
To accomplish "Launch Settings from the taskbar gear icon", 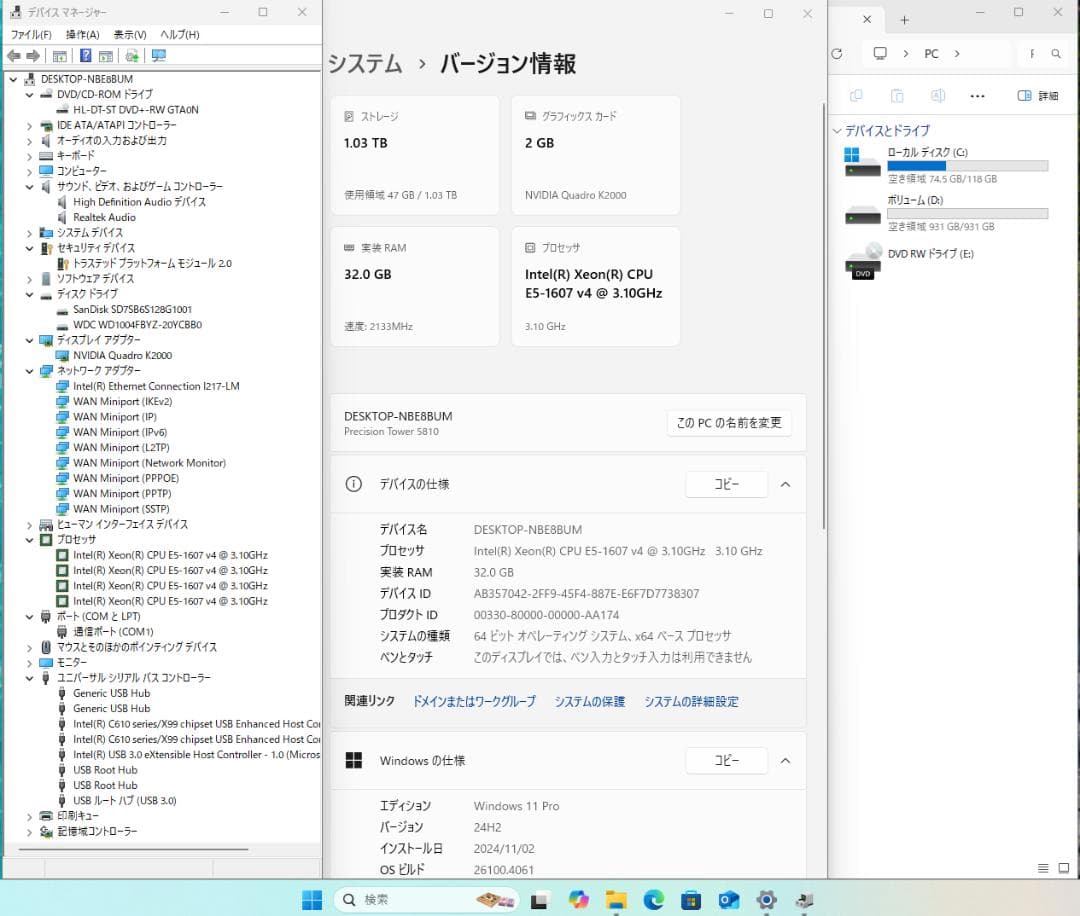I will click(766, 900).
